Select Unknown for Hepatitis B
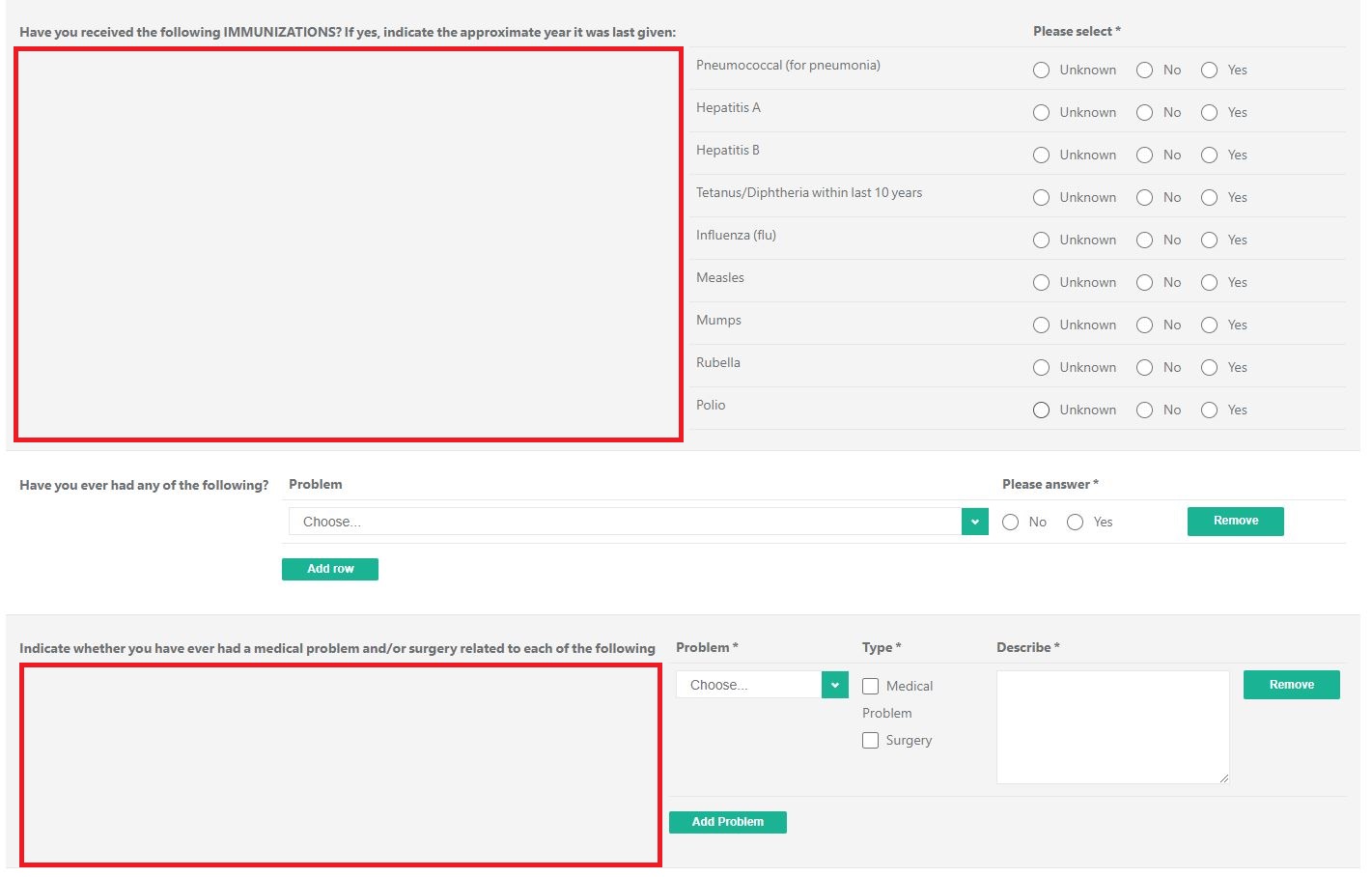 coord(1041,155)
